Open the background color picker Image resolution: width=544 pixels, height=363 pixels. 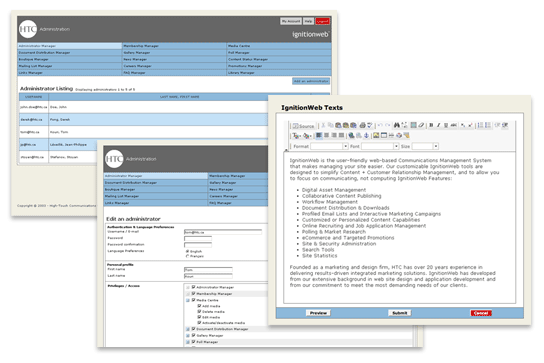pos(307,135)
